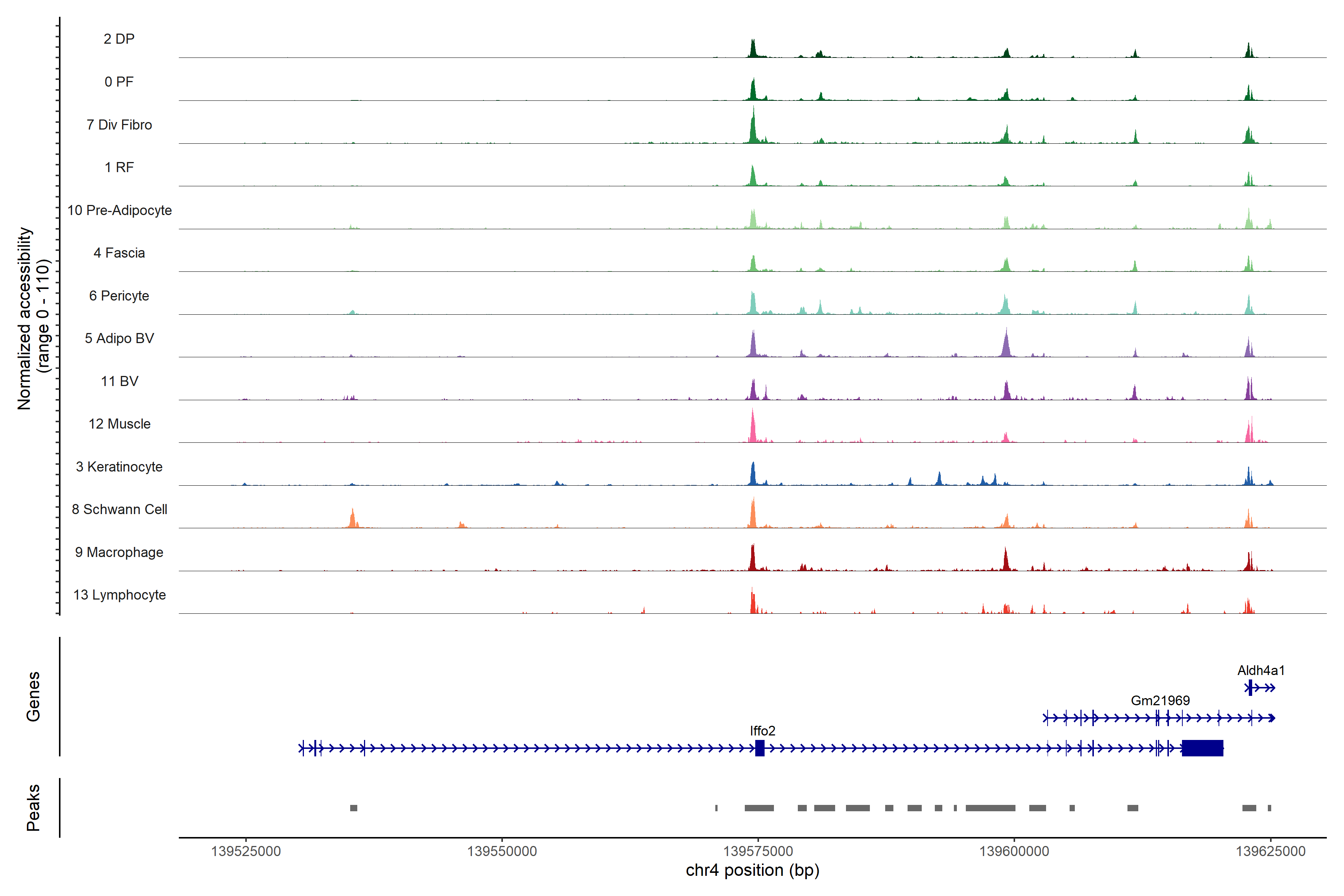The height and width of the screenshot is (896, 1344).
Task: Click the Peaks panel label
Action: 33,808
